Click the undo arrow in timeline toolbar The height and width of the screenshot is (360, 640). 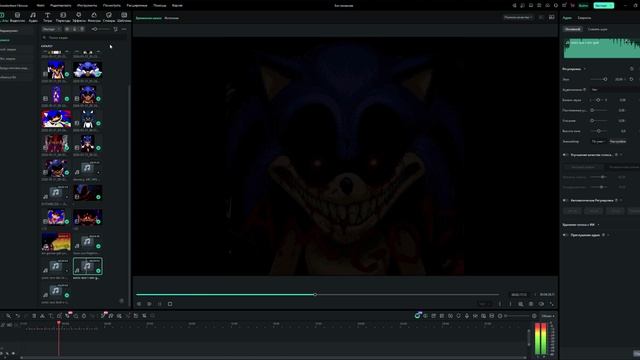(18, 316)
